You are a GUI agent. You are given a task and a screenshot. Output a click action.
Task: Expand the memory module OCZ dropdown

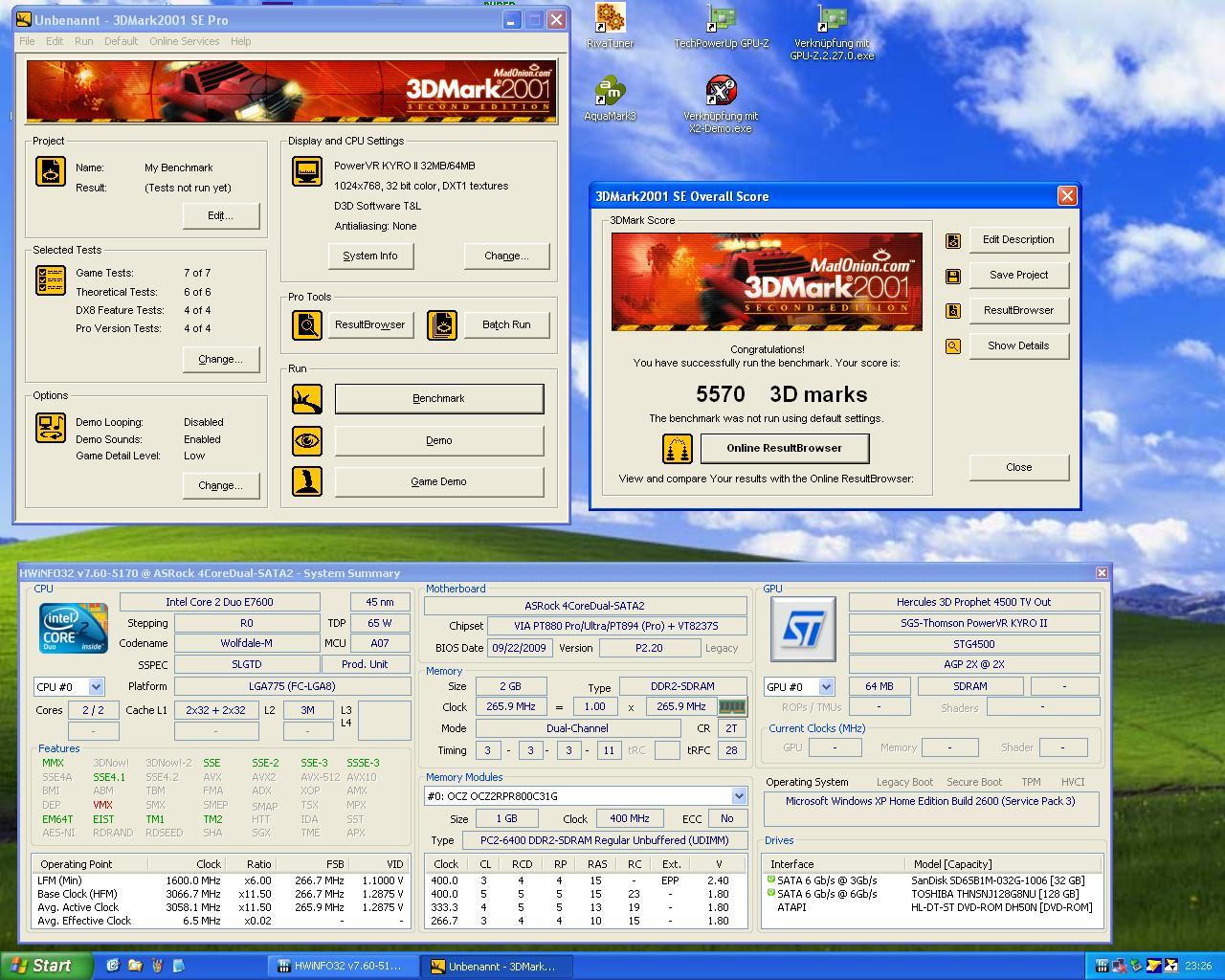[x=739, y=795]
